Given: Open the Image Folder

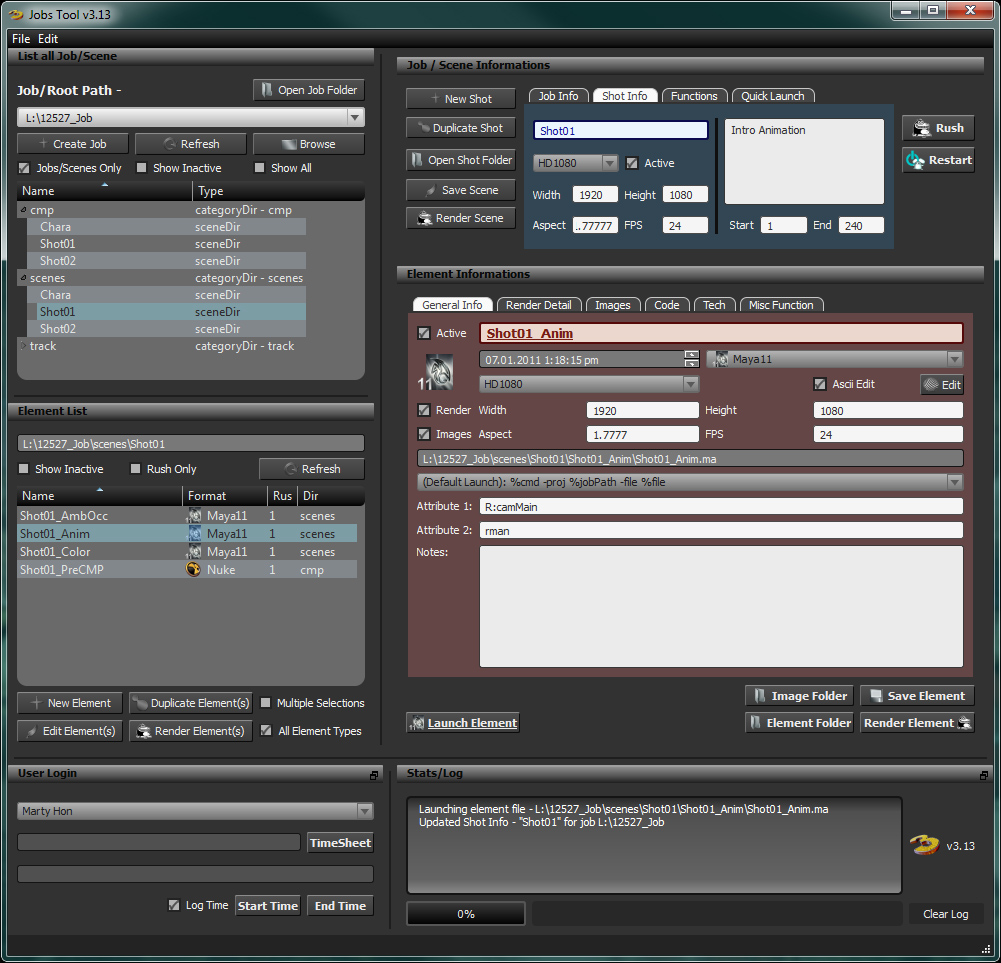Looking at the screenshot, I should point(799,696).
